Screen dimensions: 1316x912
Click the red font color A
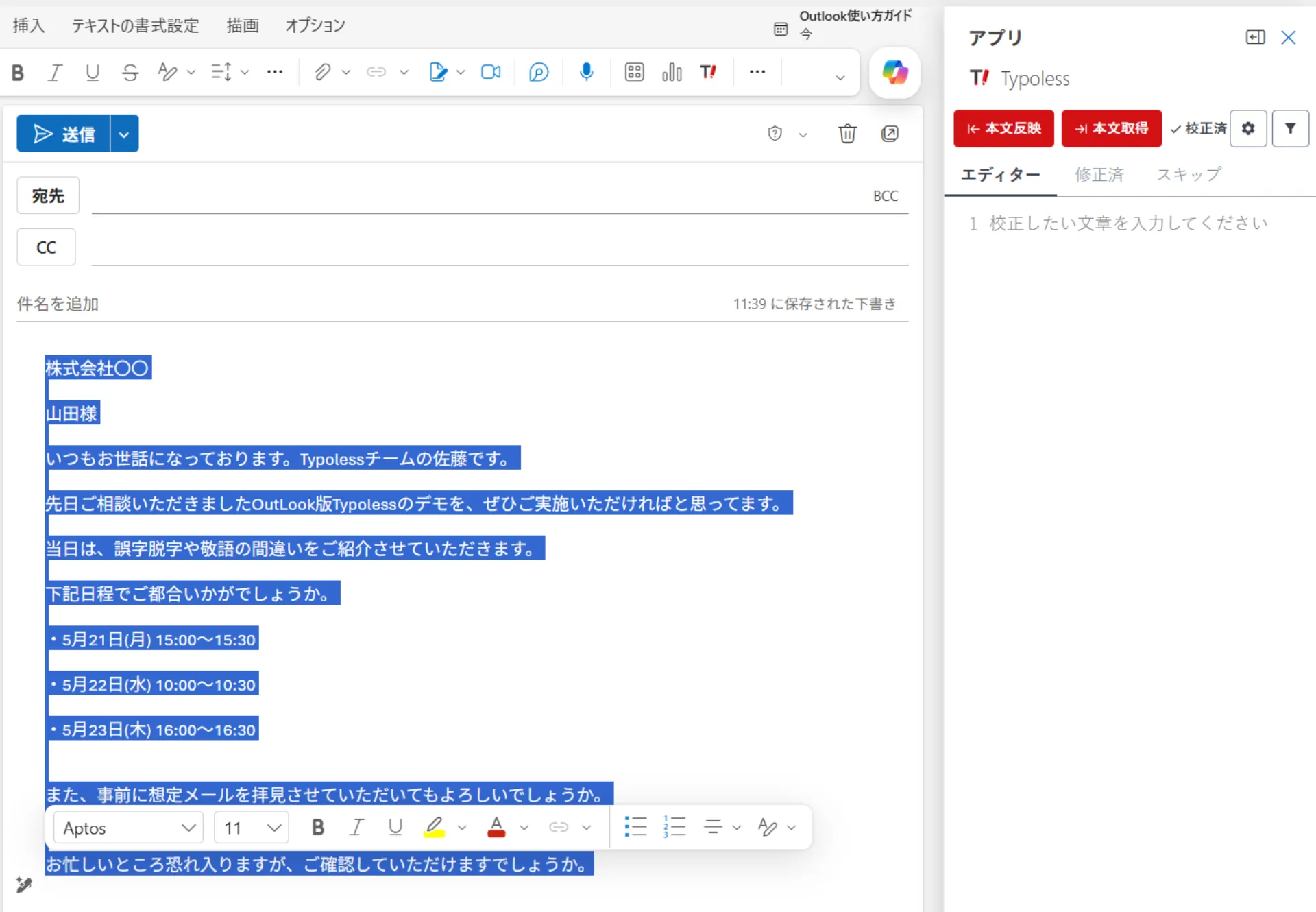pos(496,828)
